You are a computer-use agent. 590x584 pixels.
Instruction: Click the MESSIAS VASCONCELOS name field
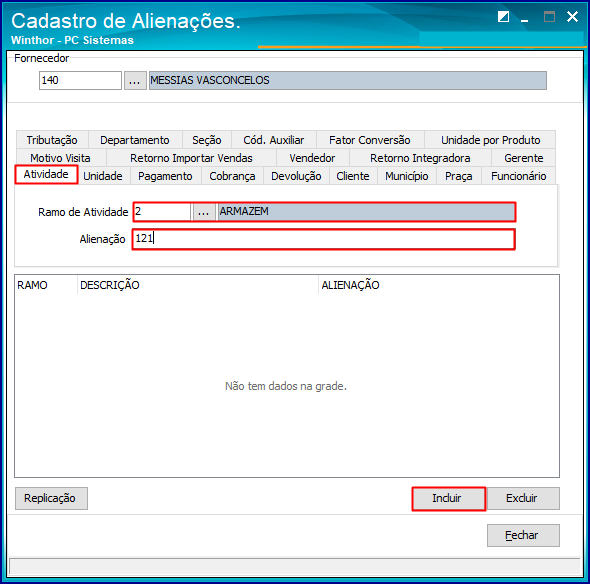point(348,81)
